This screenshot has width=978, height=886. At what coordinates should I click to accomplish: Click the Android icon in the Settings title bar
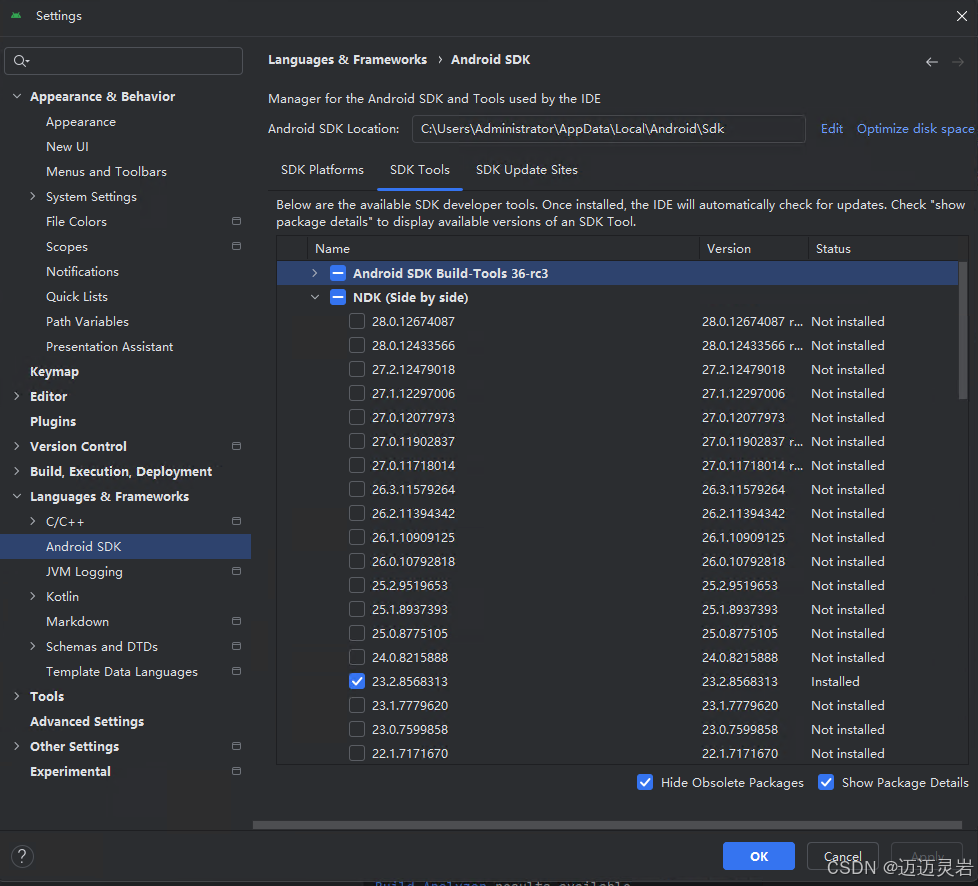[14, 15]
